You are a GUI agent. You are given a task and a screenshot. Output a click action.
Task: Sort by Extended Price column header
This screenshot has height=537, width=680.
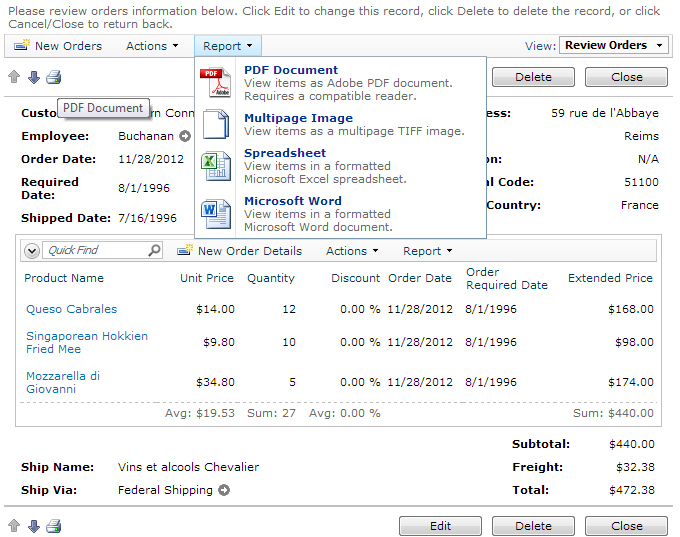coord(610,278)
